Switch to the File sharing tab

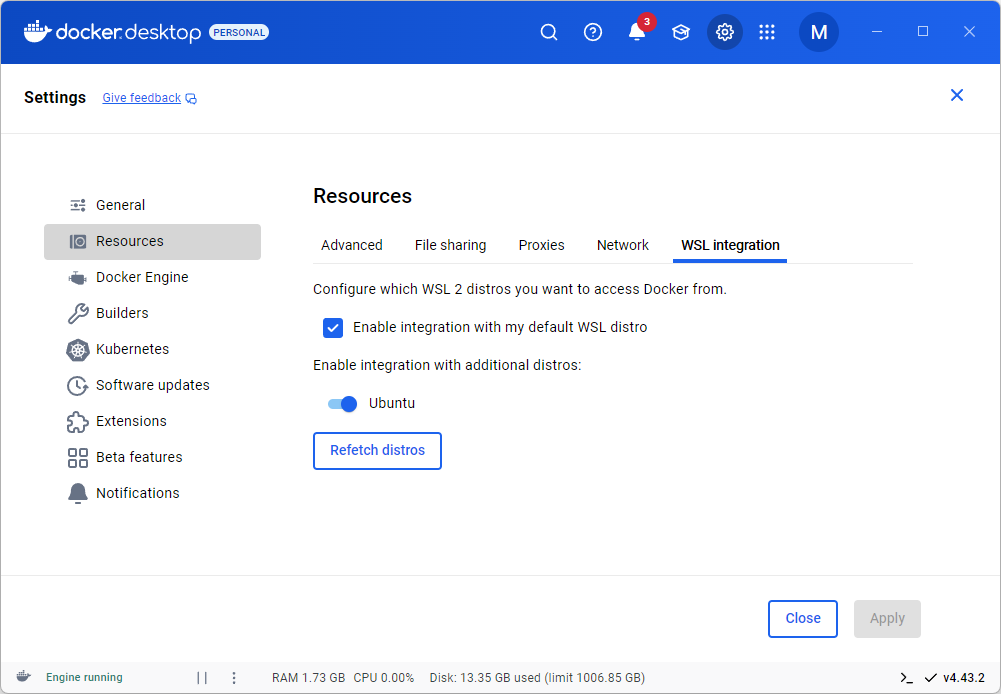(x=450, y=245)
